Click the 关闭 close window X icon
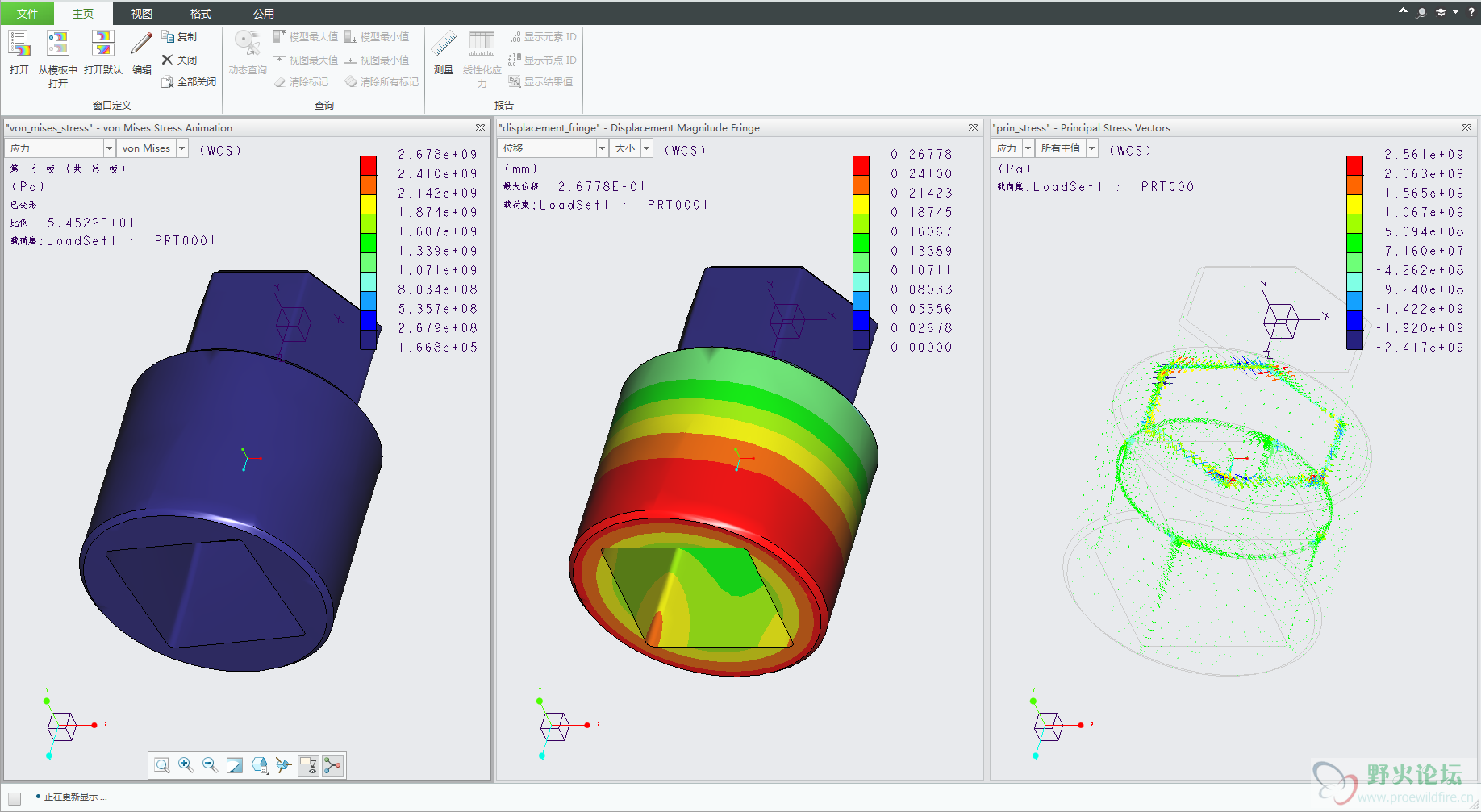1481x812 pixels. coord(168,60)
